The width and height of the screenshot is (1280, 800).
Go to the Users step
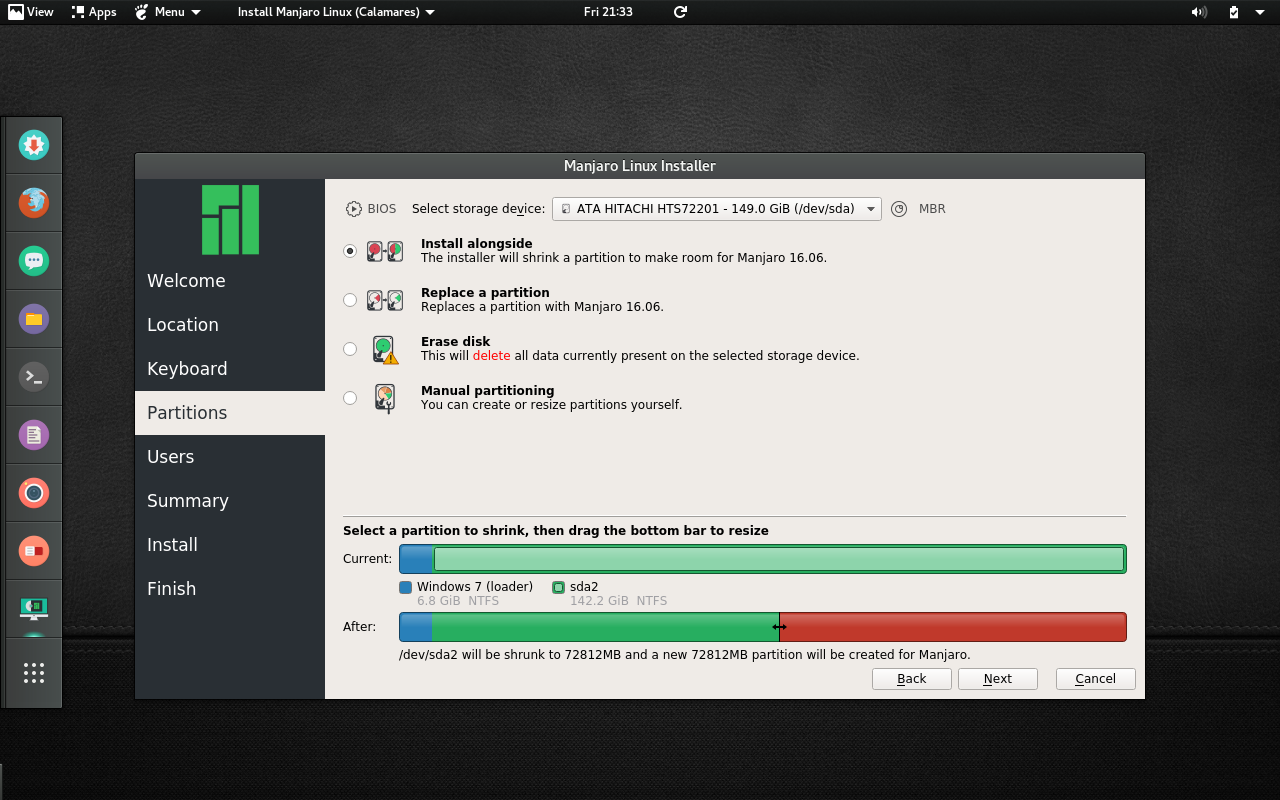point(230,457)
